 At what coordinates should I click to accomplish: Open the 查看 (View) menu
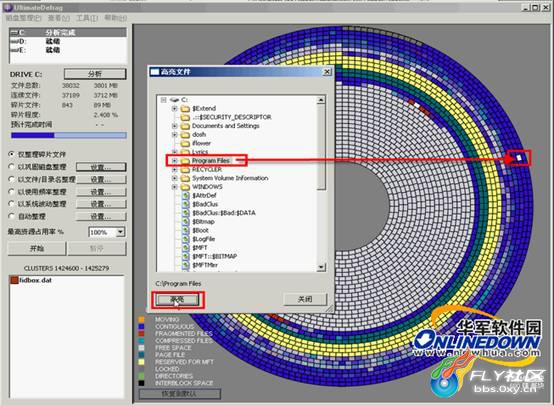(59, 18)
